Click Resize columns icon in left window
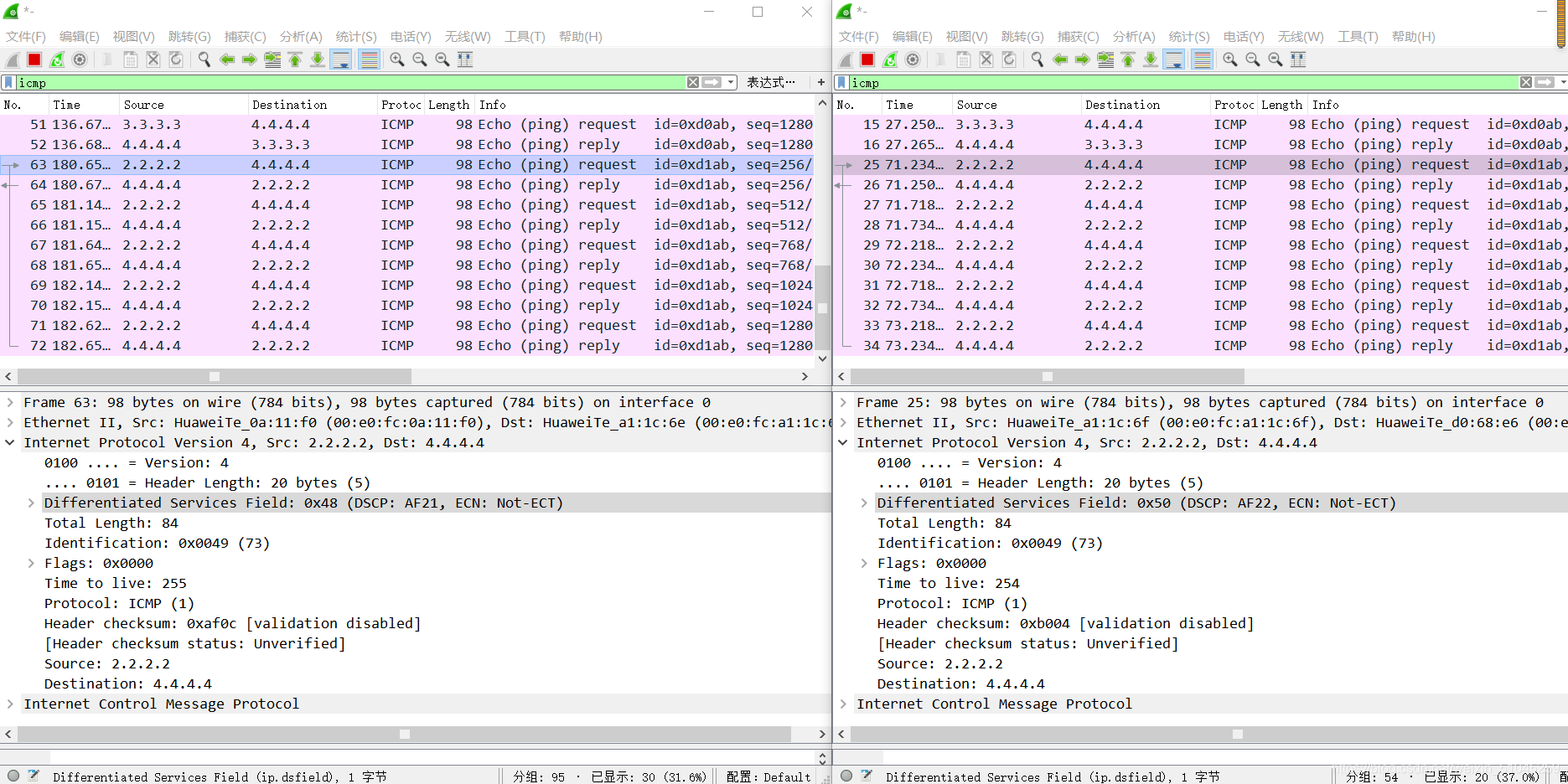 (x=465, y=59)
